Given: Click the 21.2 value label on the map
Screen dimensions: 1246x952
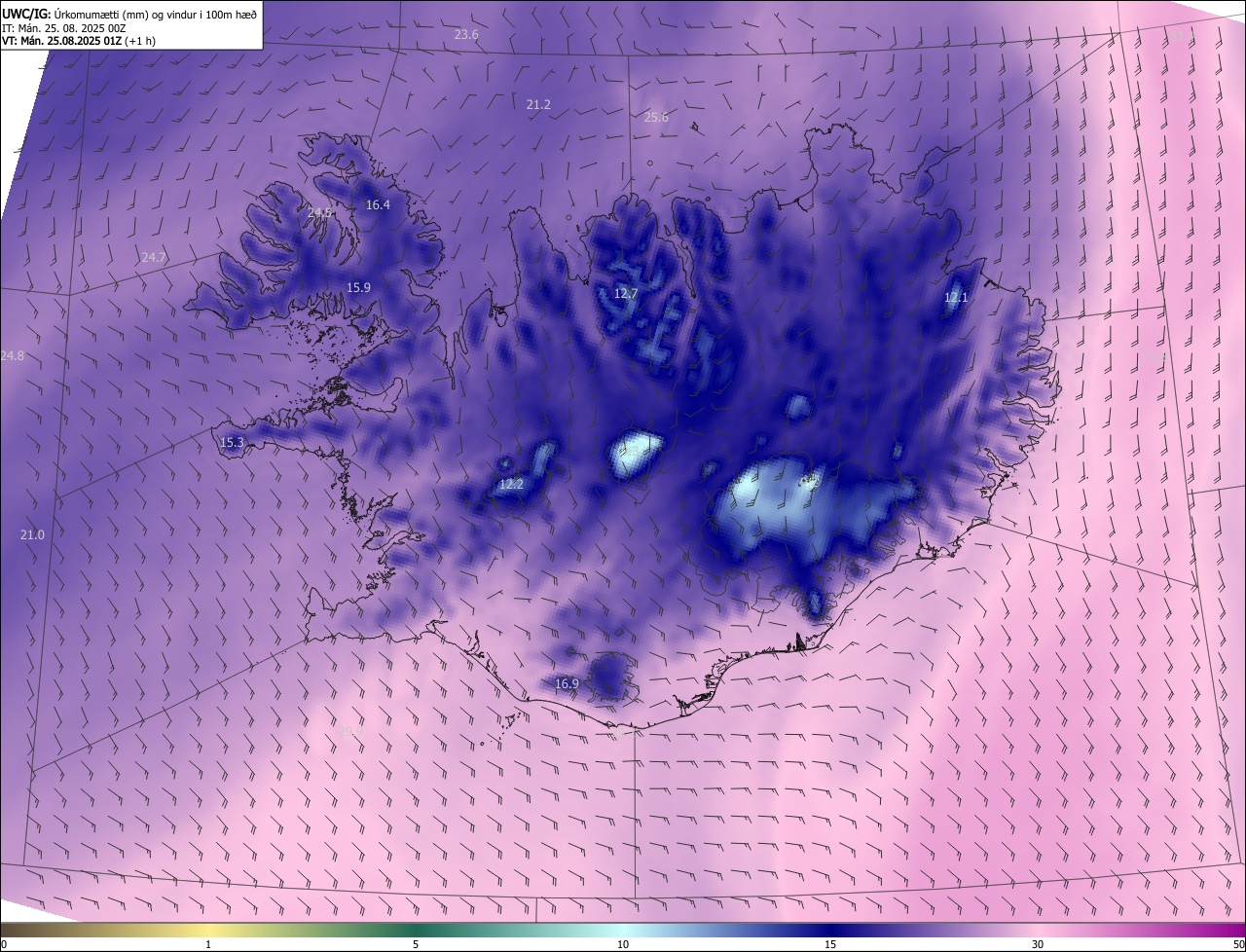Looking at the screenshot, I should click(x=538, y=104).
